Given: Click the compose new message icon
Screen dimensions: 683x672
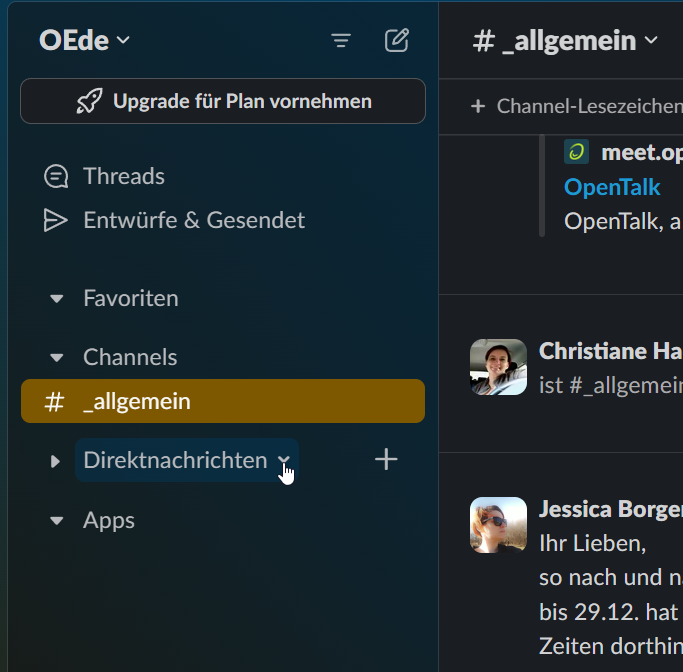Looking at the screenshot, I should (397, 41).
